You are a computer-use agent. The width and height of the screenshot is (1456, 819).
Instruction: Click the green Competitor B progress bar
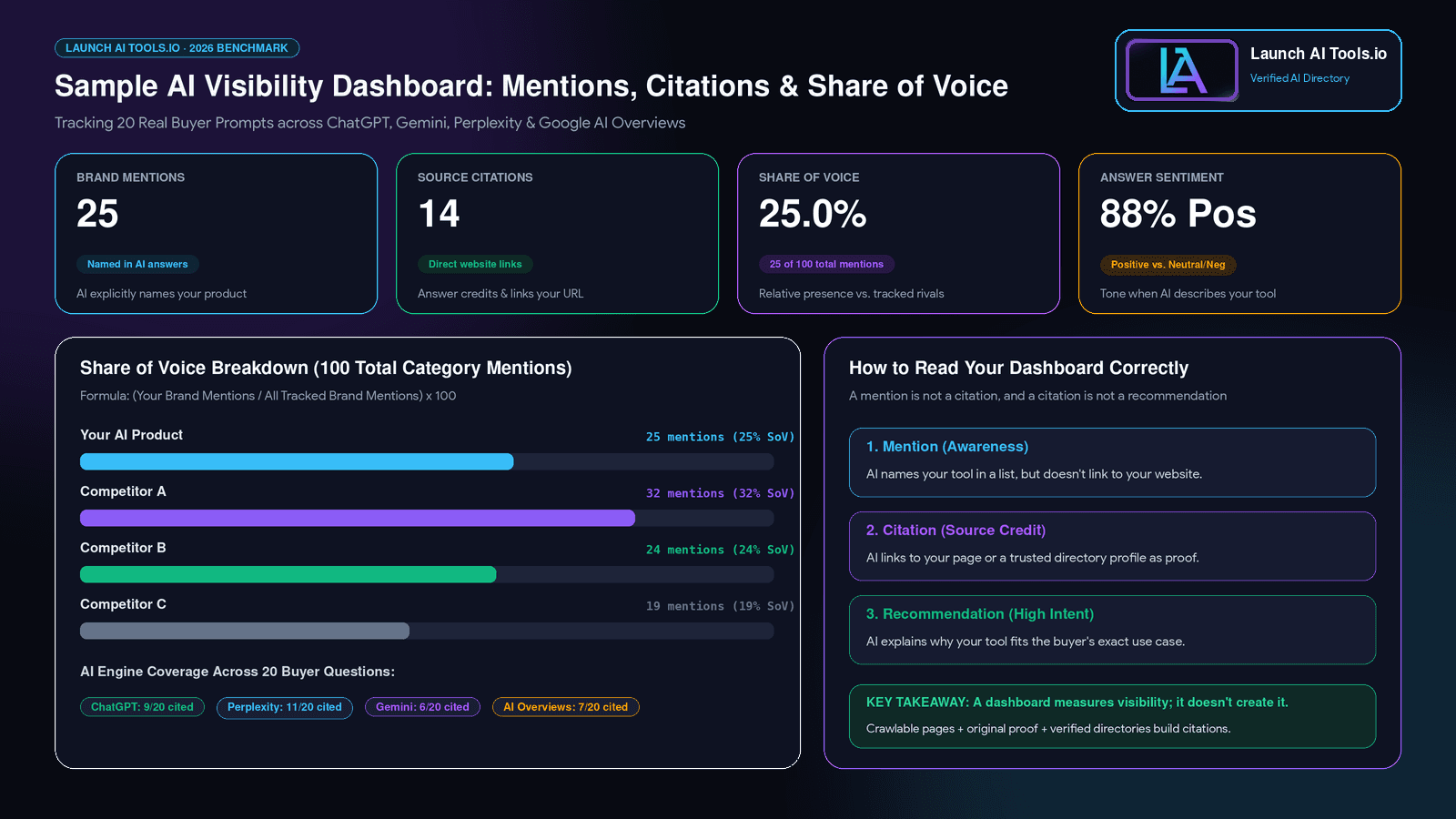288,574
